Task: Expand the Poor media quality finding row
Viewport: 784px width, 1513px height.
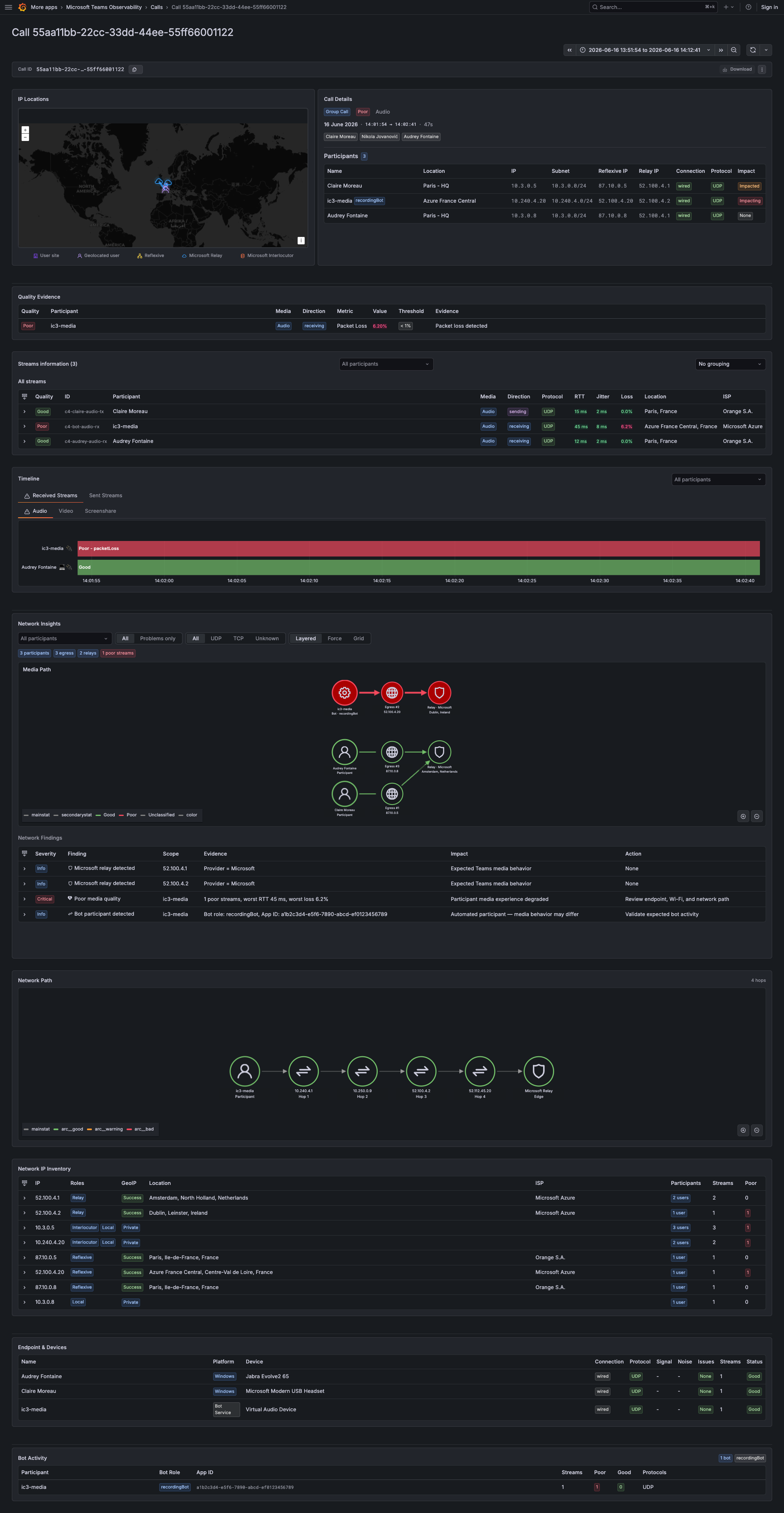Action: [24, 898]
